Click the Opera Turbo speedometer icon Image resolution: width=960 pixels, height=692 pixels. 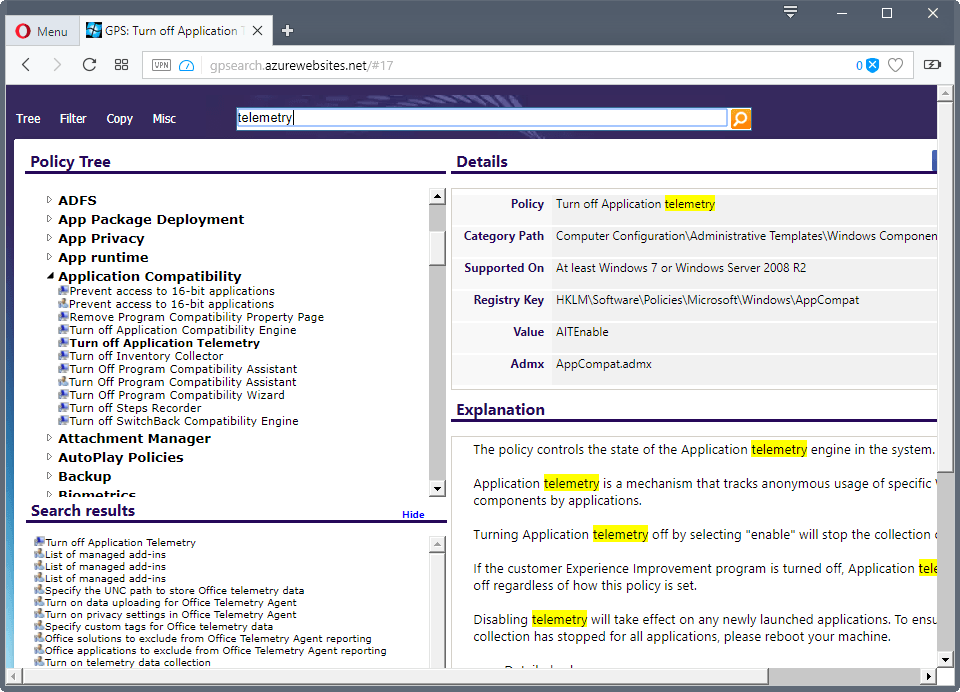point(186,66)
